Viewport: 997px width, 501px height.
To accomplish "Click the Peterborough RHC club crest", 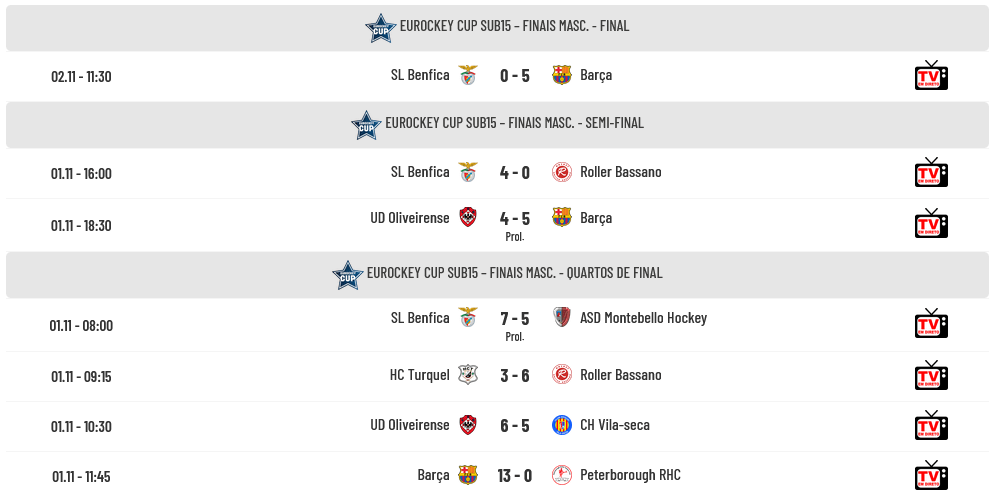I will click(562, 475).
